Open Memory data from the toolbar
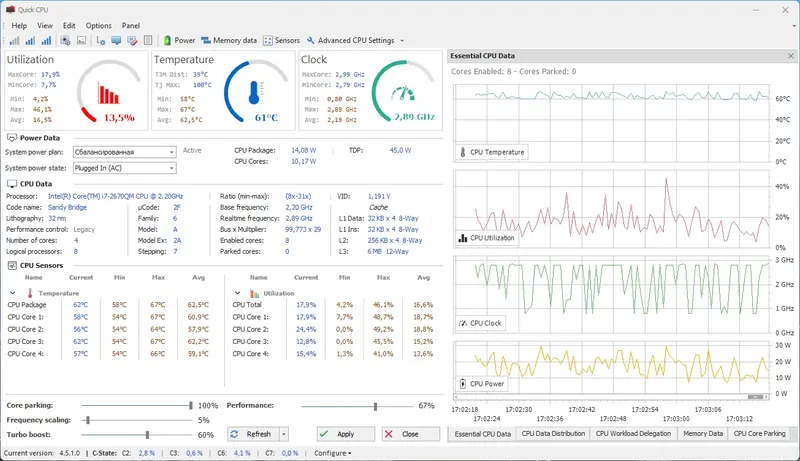Image resolution: width=800 pixels, height=461 pixels. coord(229,40)
